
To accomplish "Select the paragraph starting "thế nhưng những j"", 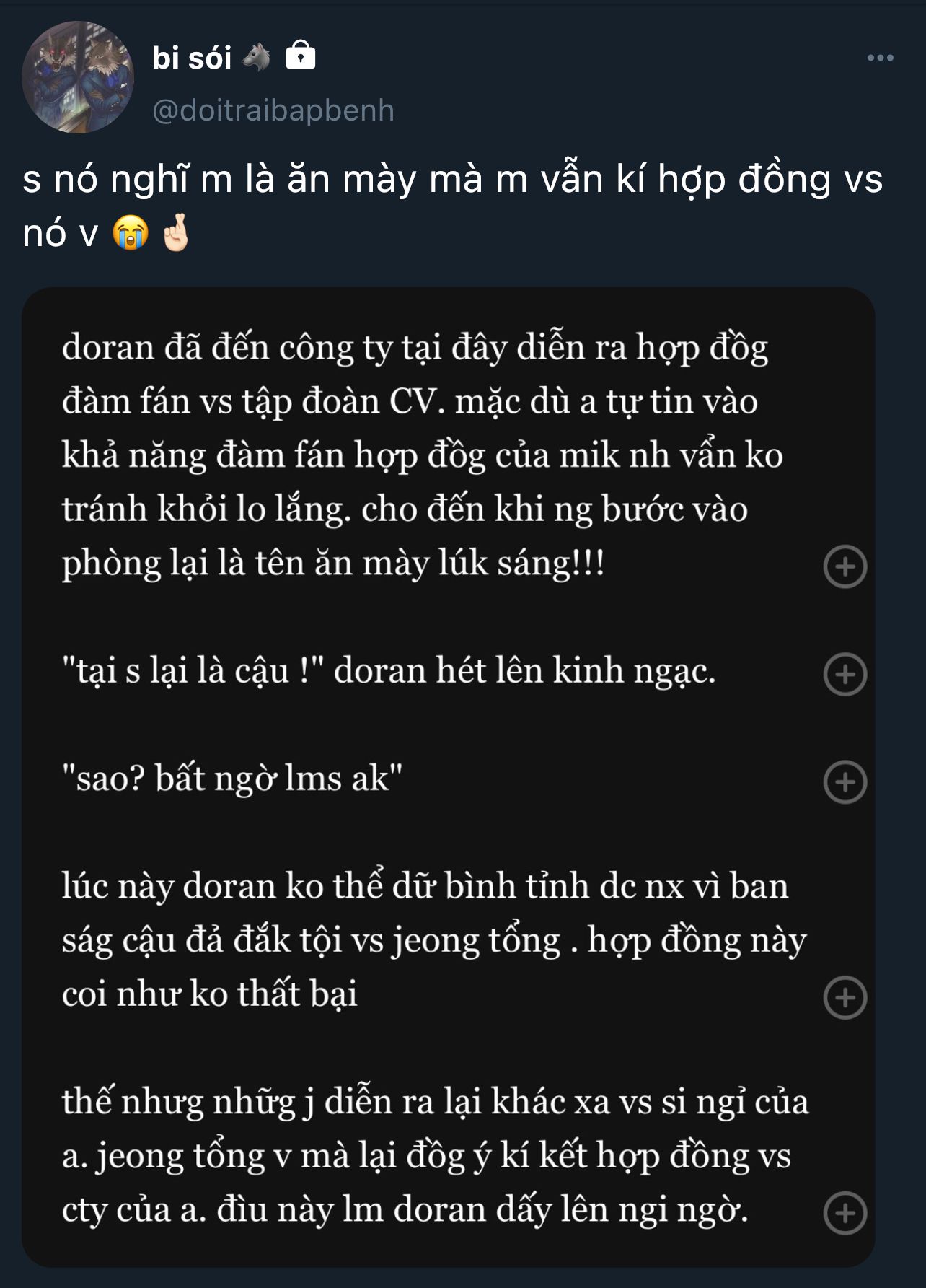I will pyautogui.click(x=436, y=1156).
